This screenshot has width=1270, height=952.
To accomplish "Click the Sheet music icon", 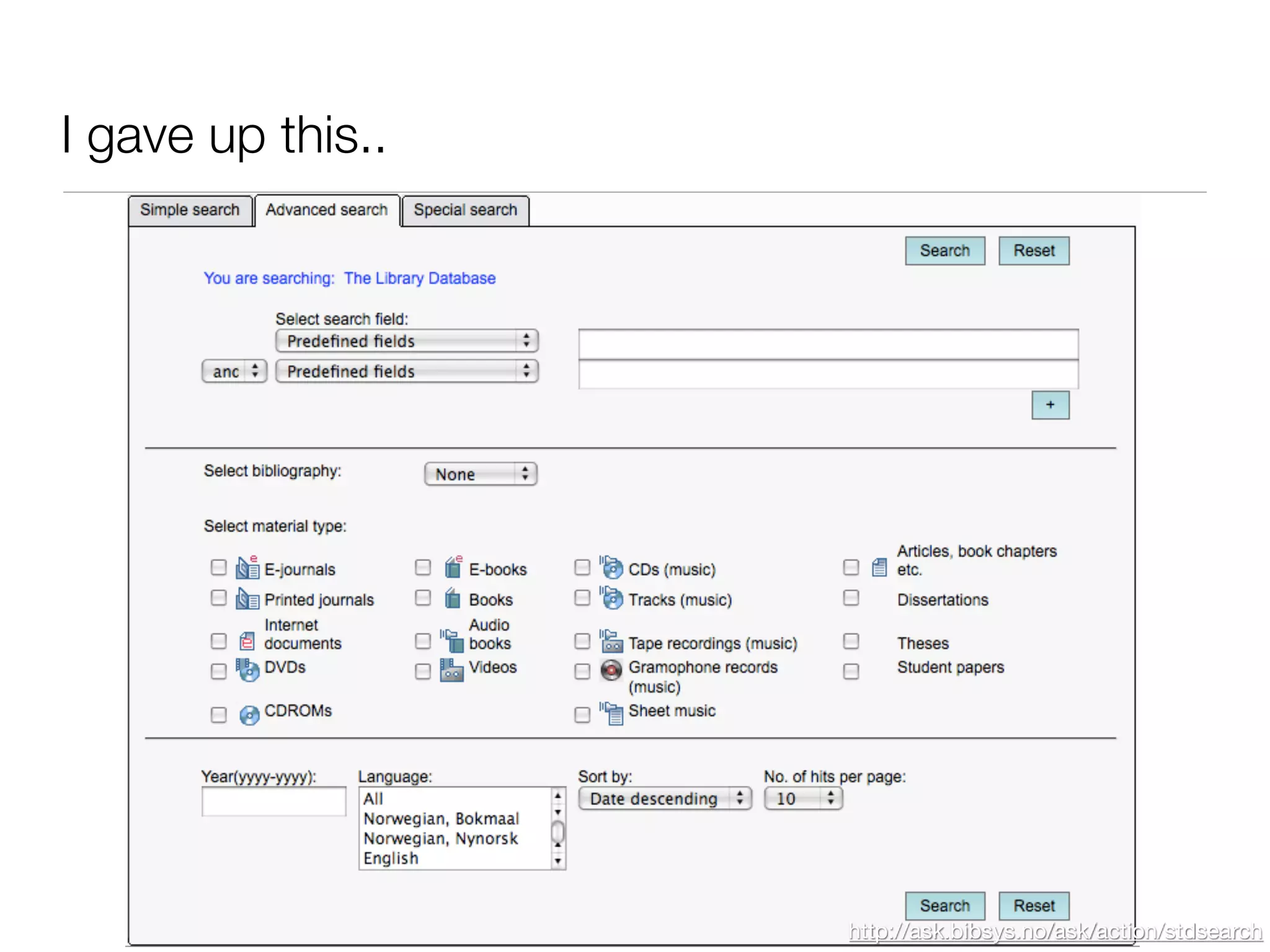I will pos(611,713).
